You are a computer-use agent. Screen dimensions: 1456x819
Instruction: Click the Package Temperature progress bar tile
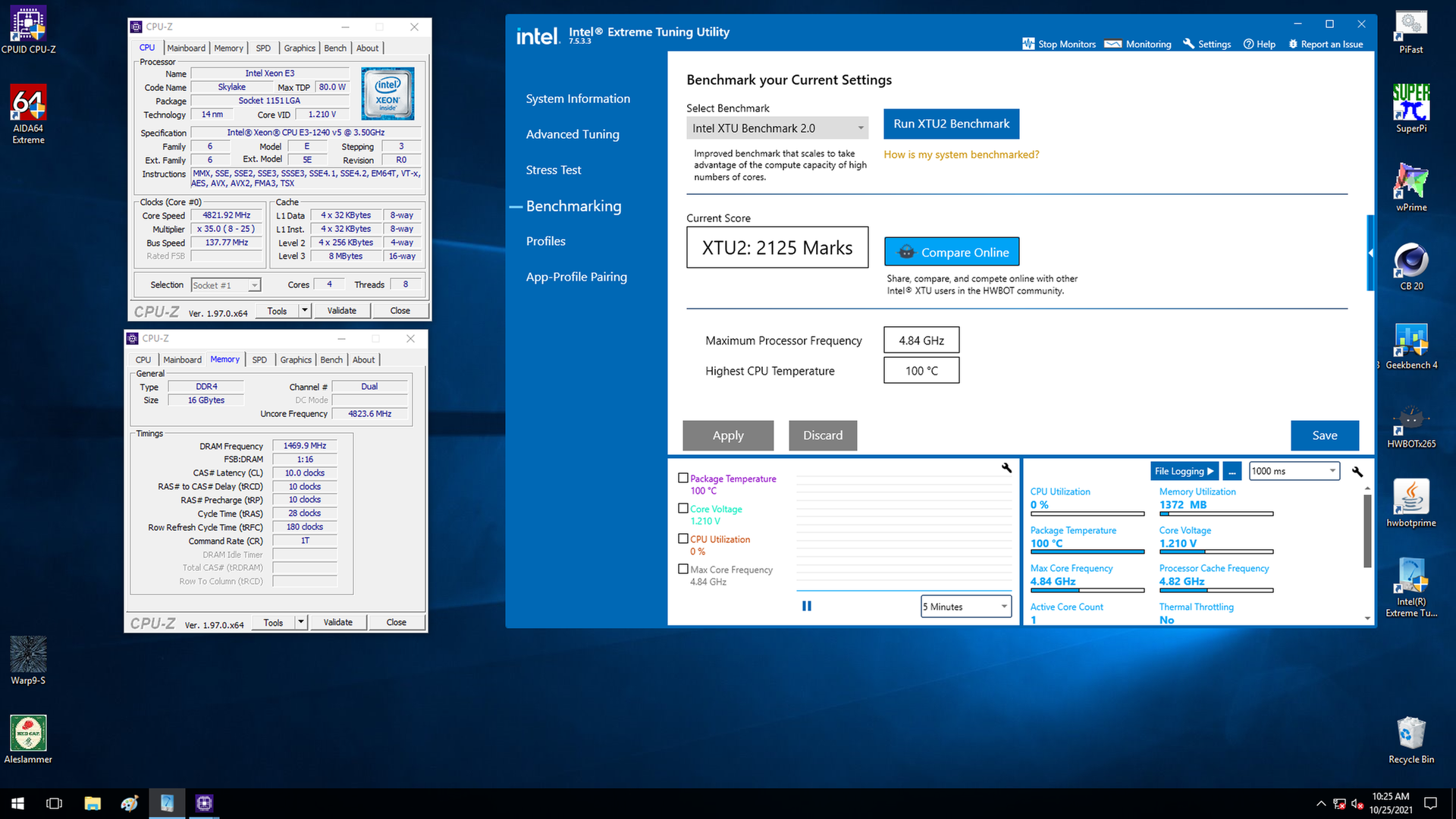point(1087,552)
